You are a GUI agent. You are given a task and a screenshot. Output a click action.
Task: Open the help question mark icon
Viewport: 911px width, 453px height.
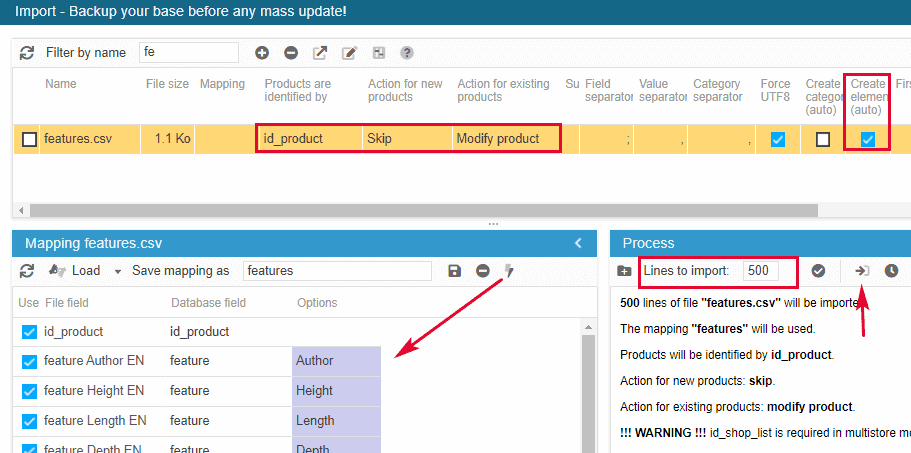tap(407, 53)
